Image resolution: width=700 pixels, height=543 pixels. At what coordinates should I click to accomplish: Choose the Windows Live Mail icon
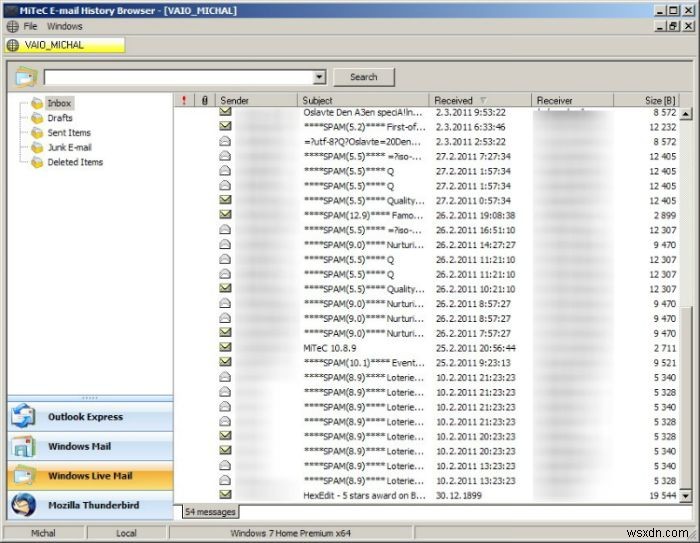click(x=24, y=476)
